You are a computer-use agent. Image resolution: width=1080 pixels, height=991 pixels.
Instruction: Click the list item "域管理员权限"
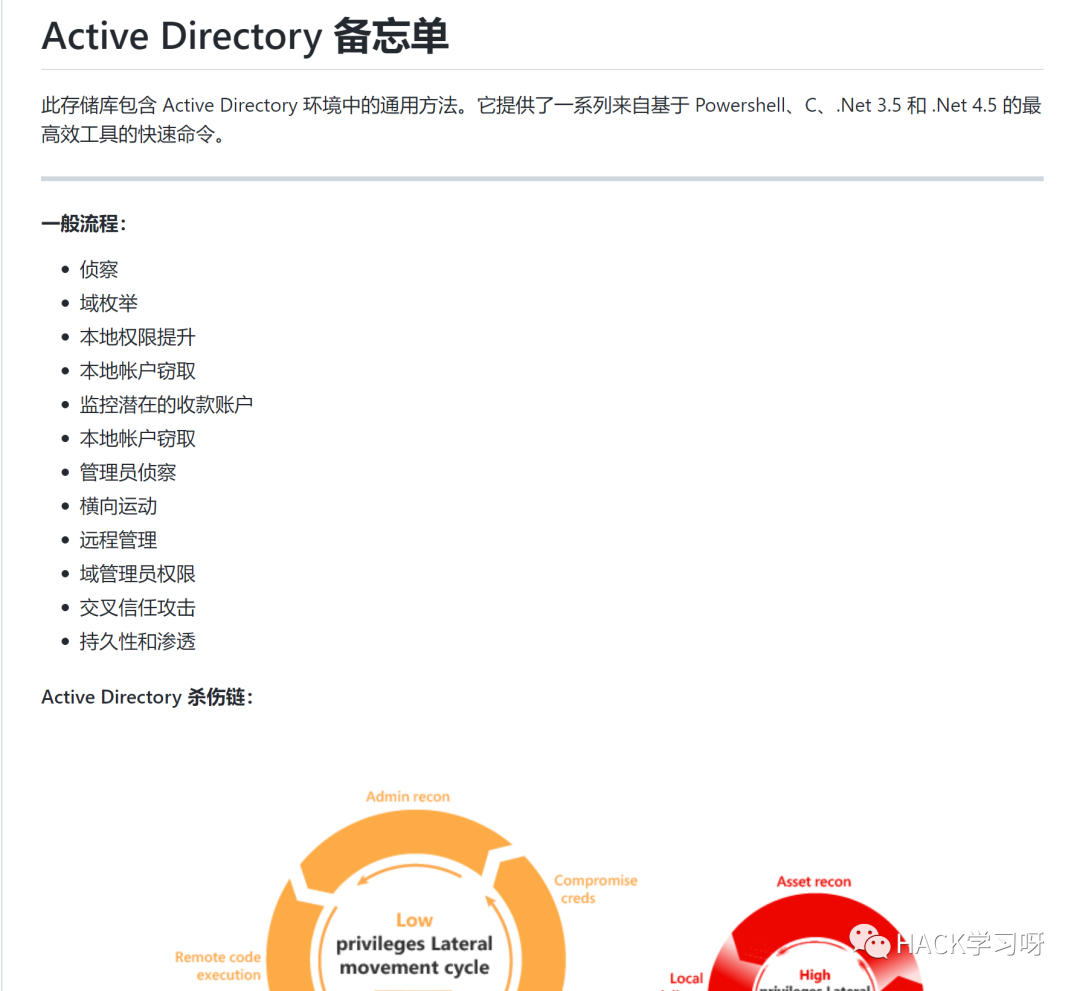137,574
